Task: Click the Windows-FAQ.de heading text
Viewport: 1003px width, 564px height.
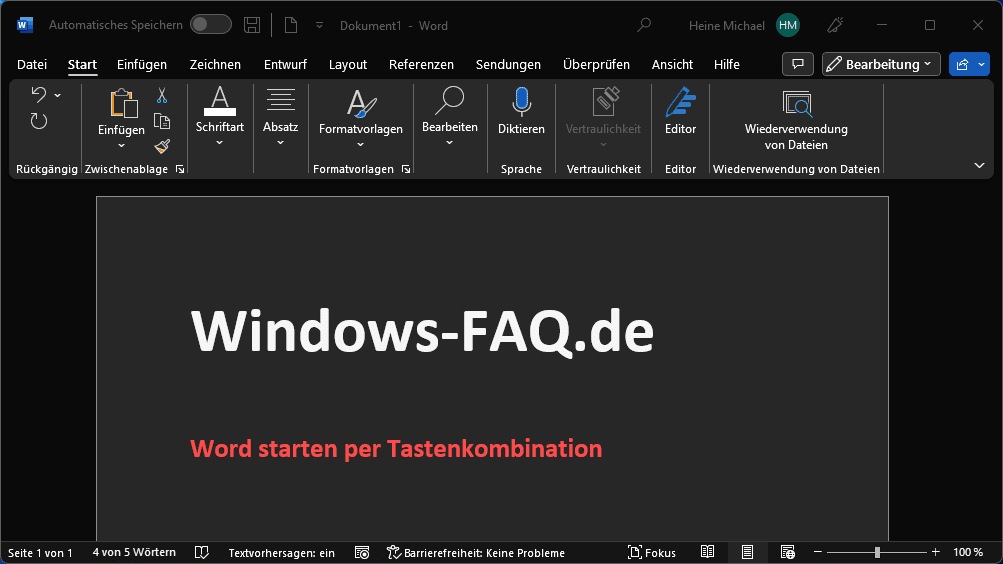Action: (x=422, y=331)
